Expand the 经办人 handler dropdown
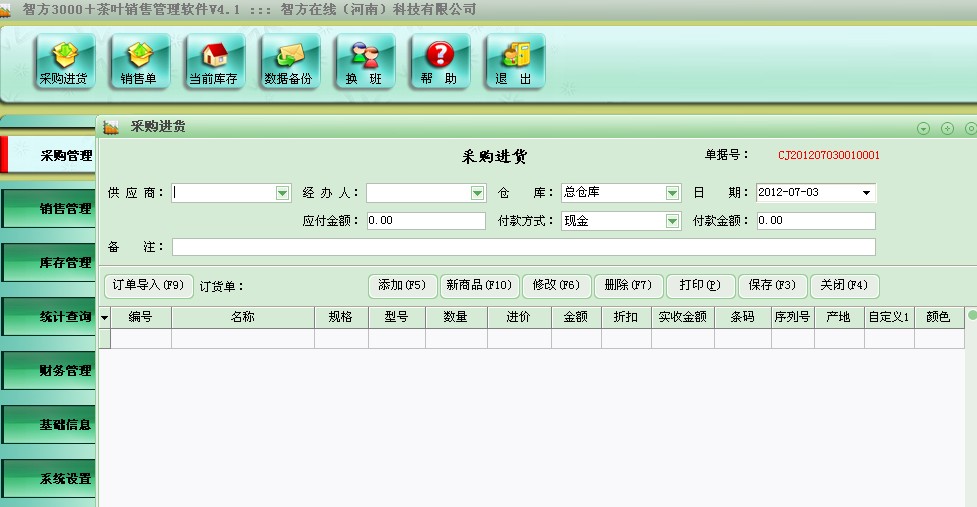The width and height of the screenshot is (977, 507). 477,193
